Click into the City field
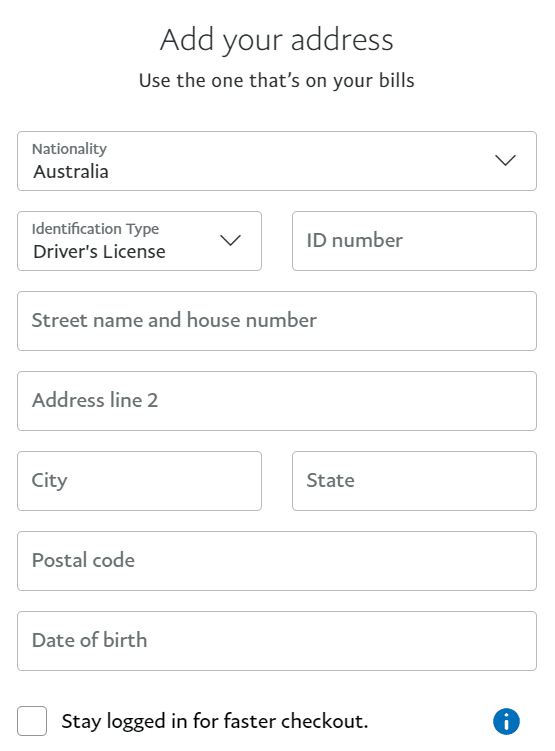Viewport: 555px width, 751px height. pos(139,481)
